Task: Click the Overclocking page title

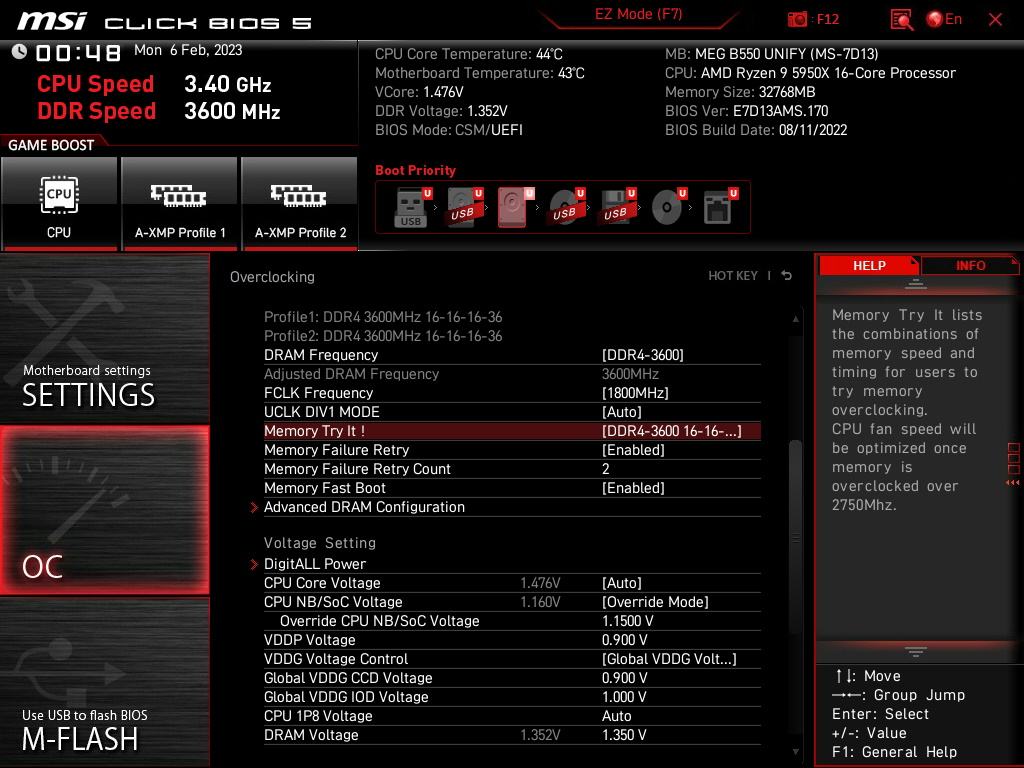Action: pyautogui.click(x=272, y=277)
